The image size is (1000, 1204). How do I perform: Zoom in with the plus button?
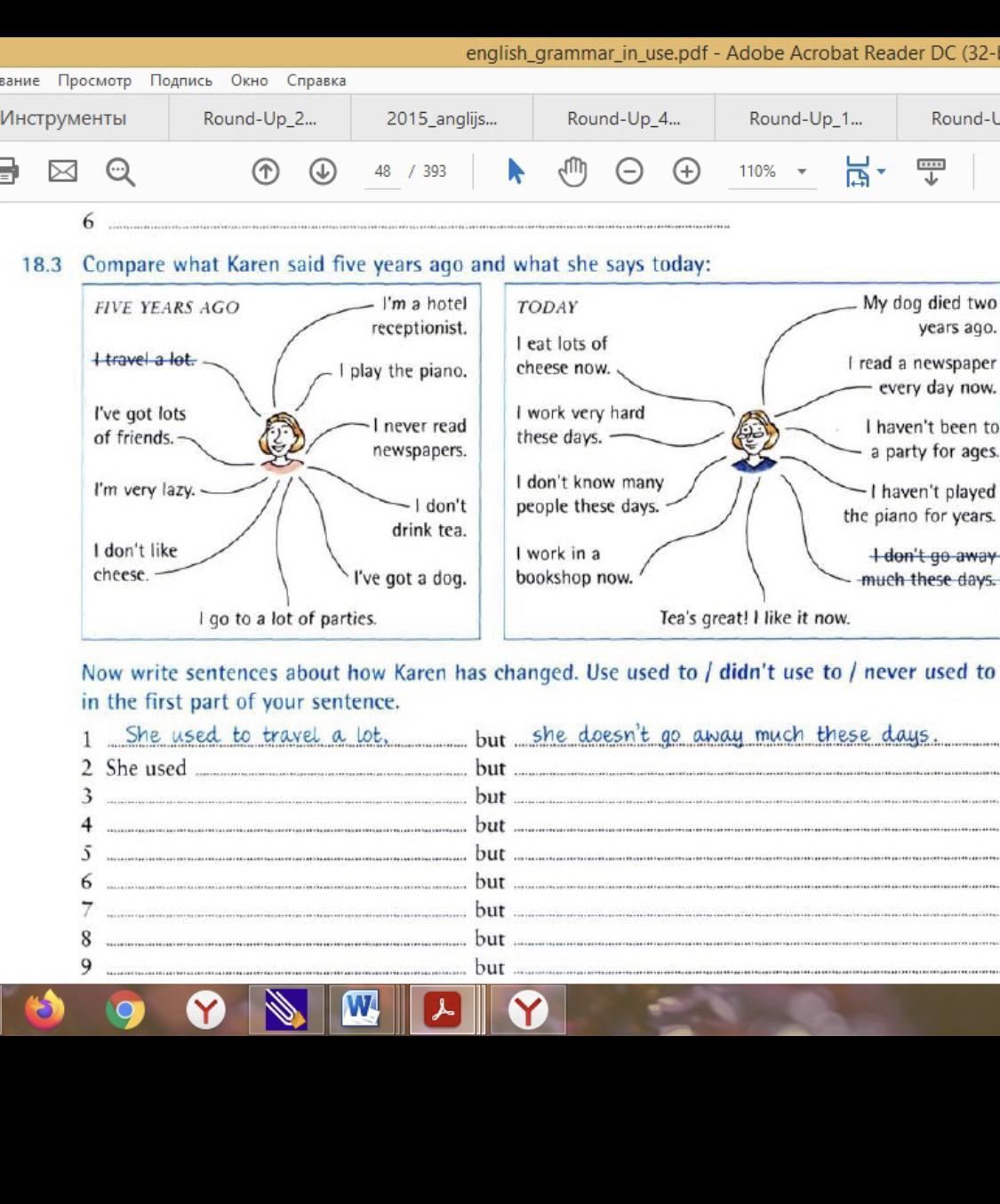[686, 171]
